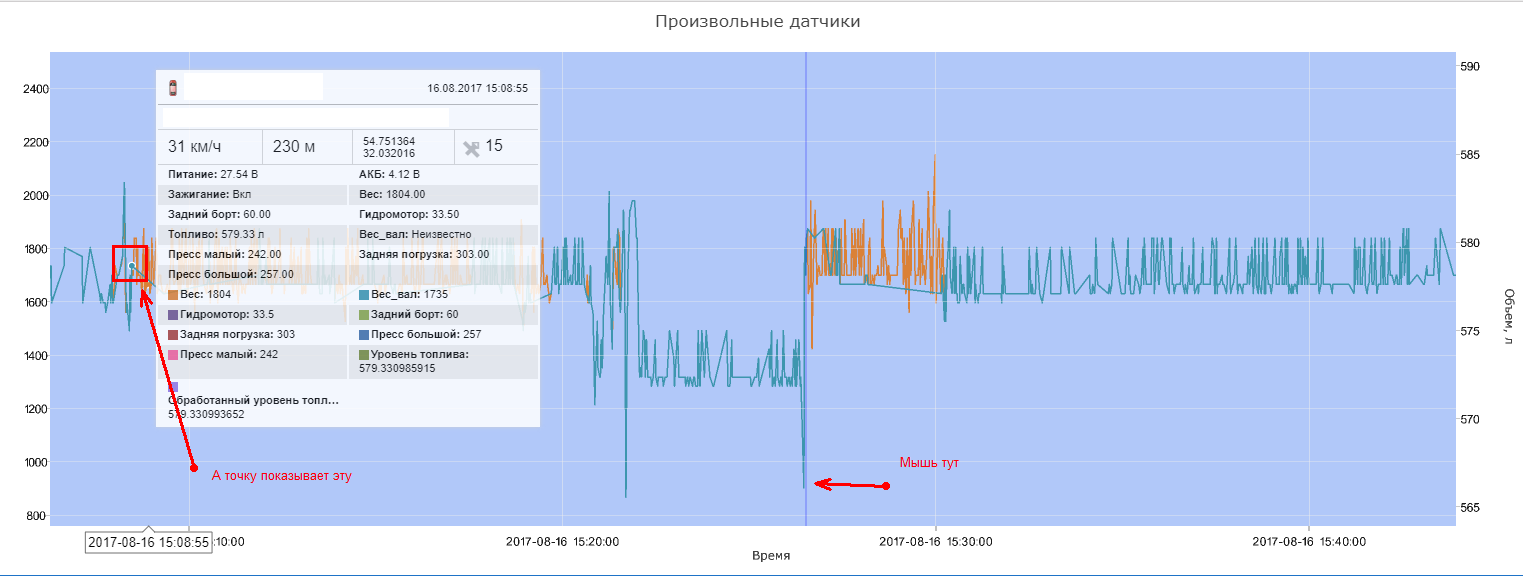Click the tooltip timestamp 16.08.2017 15:08:55

point(477,88)
